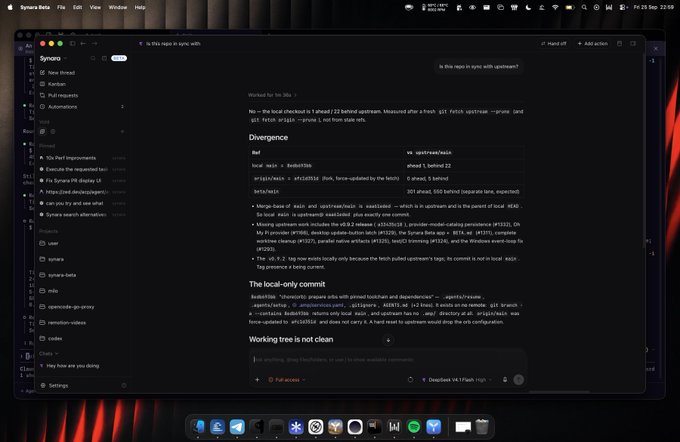Click the microphone icon in composer
This screenshot has height=442, width=680.
(505, 380)
